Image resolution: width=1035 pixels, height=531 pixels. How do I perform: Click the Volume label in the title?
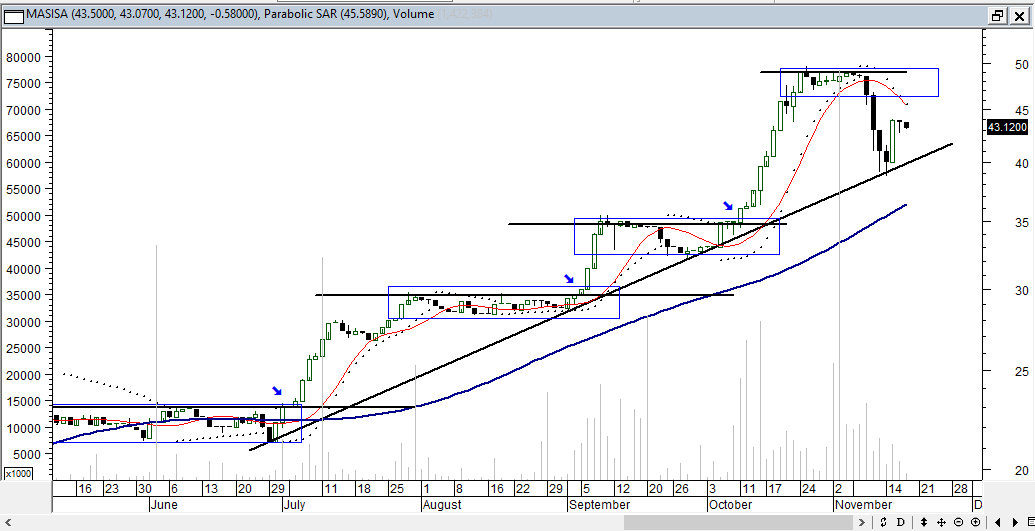(413, 14)
